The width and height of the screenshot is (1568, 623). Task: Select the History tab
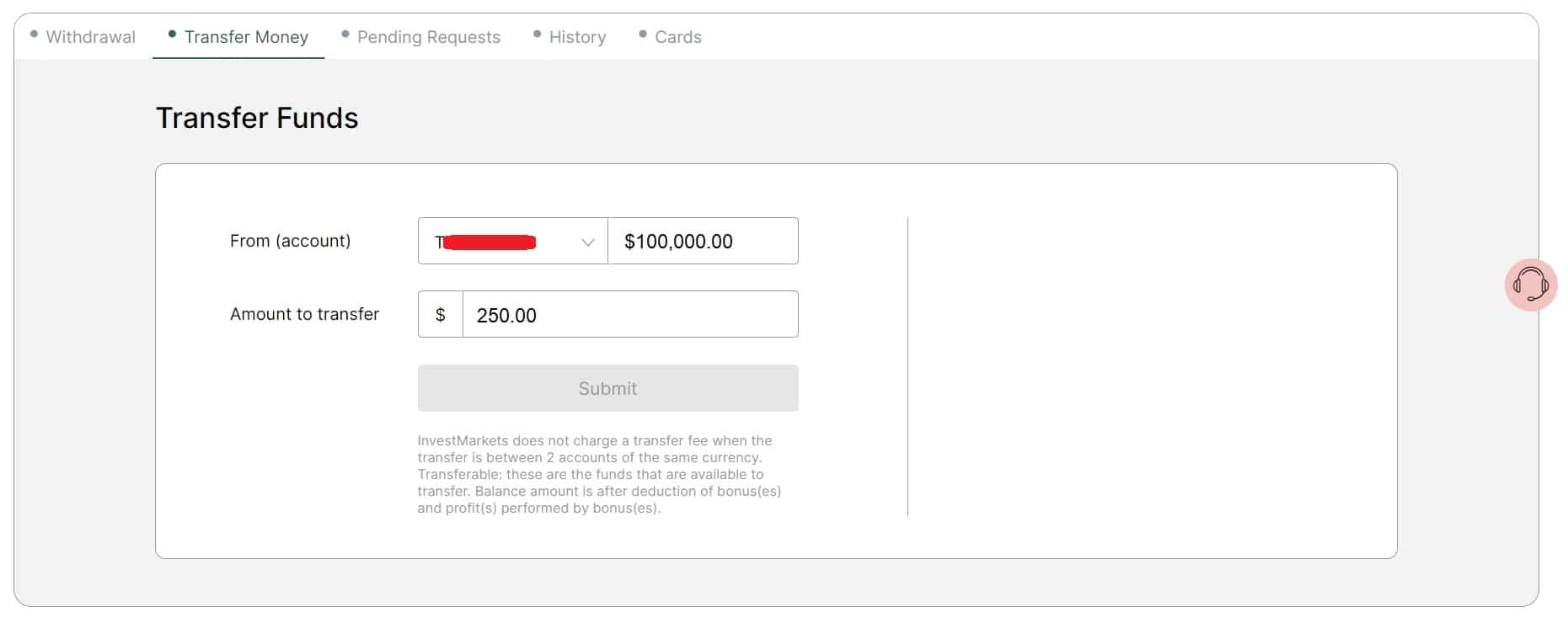(576, 36)
